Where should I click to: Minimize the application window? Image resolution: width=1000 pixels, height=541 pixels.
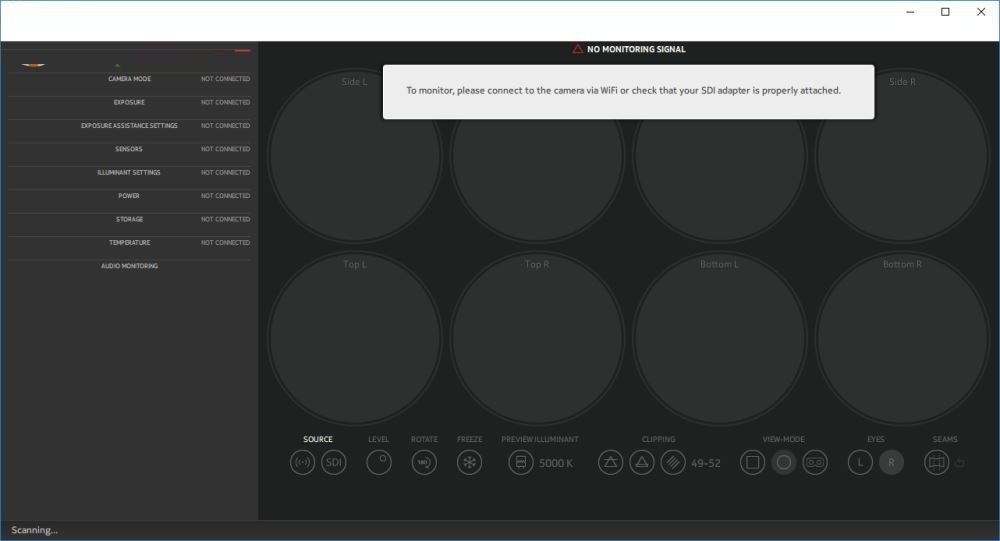[x=910, y=12]
